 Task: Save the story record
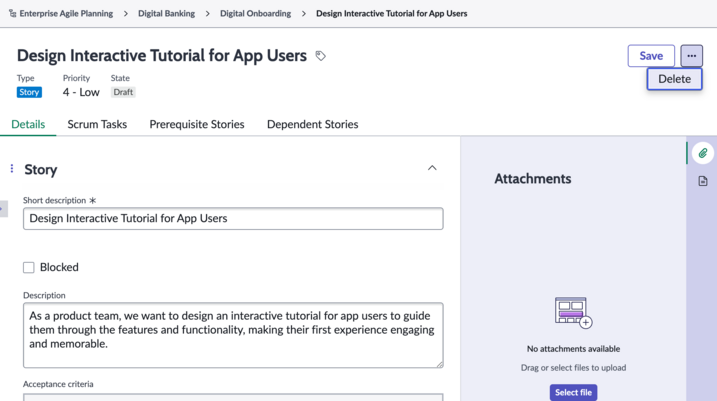(x=651, y=56)
